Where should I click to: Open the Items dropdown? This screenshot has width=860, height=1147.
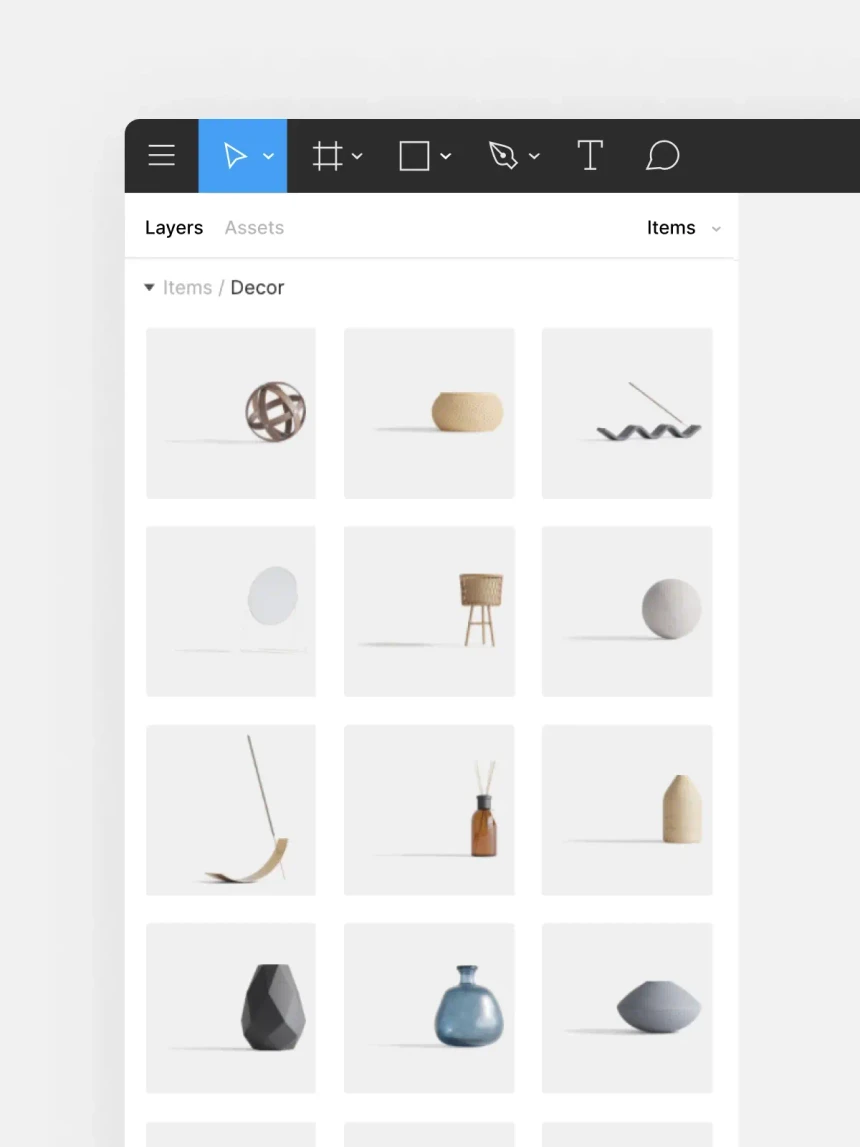(684, 228)
